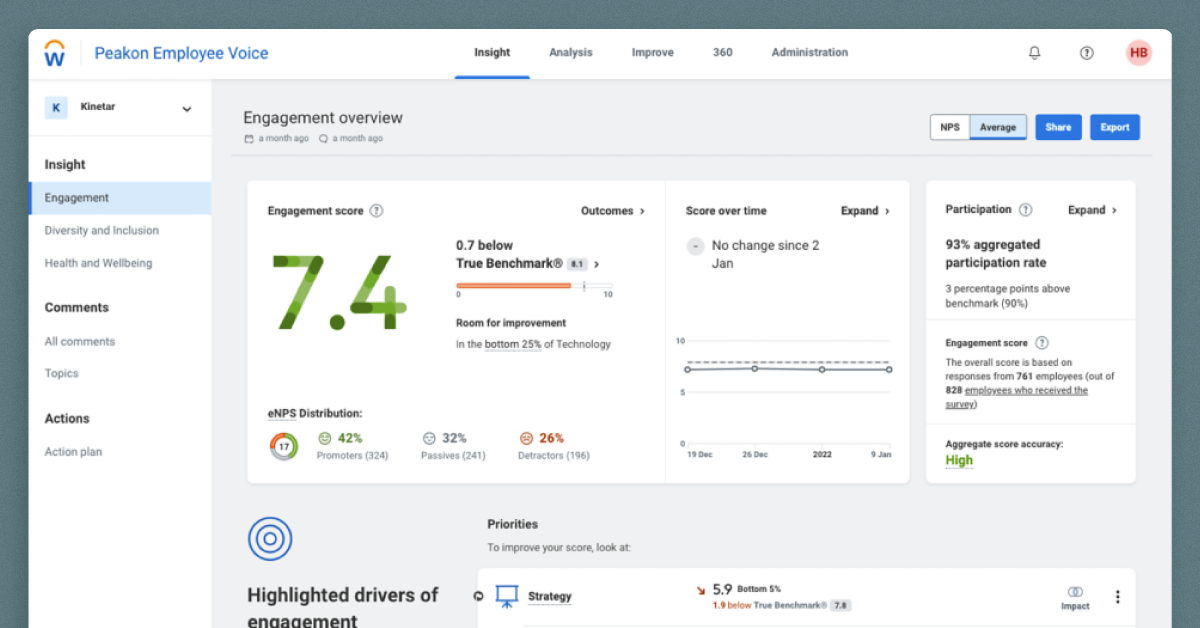Click the Share button
The width and height of the screenshot is (1200, 628).
pyautogui.click(x=1058, y=127)
